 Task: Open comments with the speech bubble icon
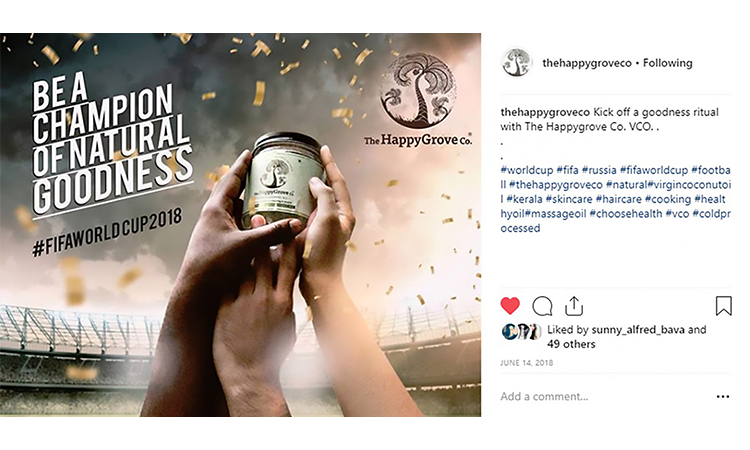pos(542,307)
